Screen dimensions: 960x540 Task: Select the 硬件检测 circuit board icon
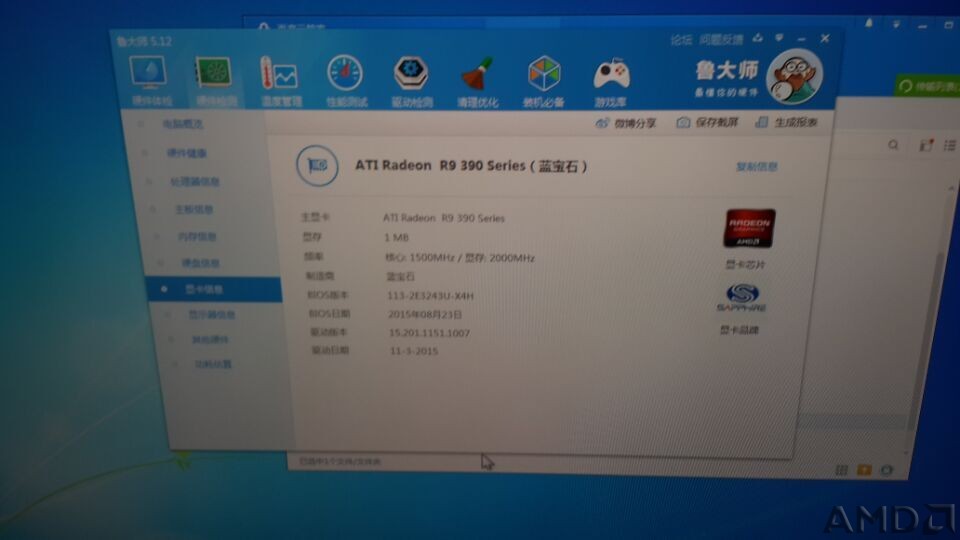point(213,73)
